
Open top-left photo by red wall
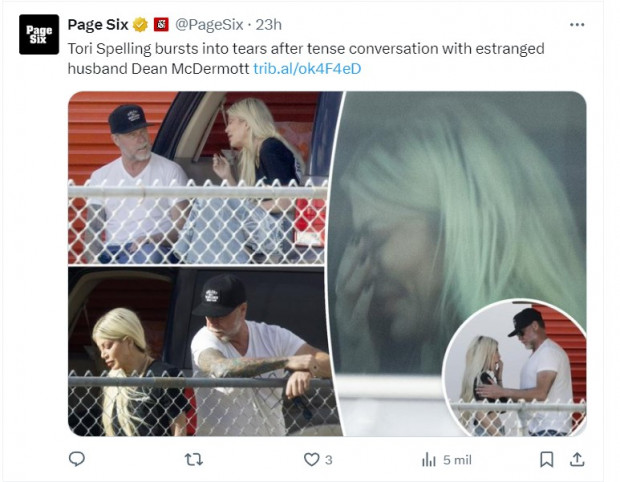click(x=197, y=178)
